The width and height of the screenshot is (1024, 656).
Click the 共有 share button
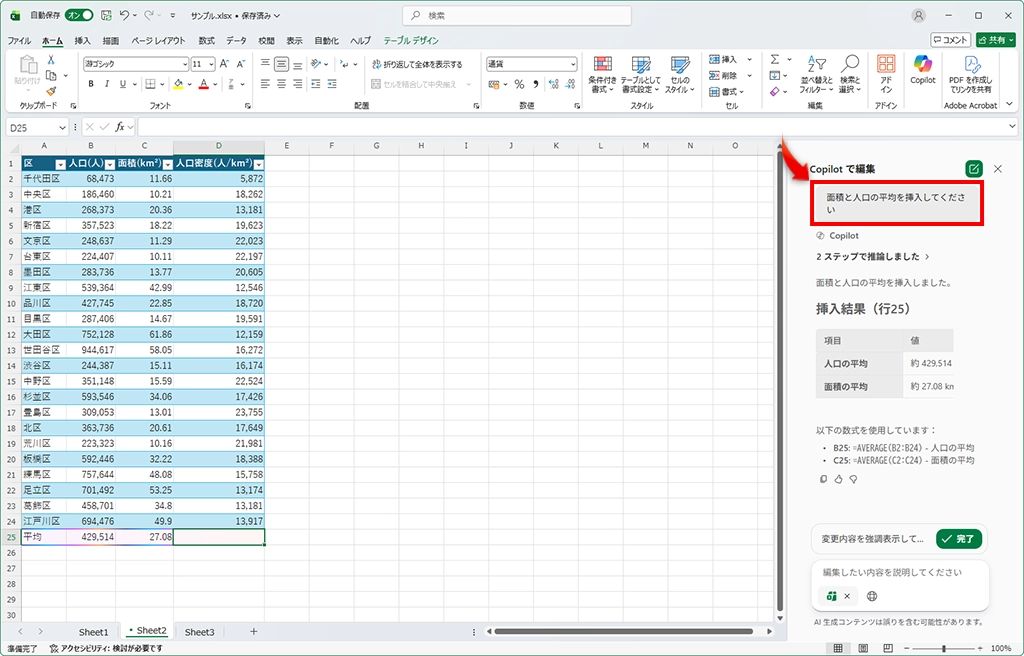click(996, 40)
